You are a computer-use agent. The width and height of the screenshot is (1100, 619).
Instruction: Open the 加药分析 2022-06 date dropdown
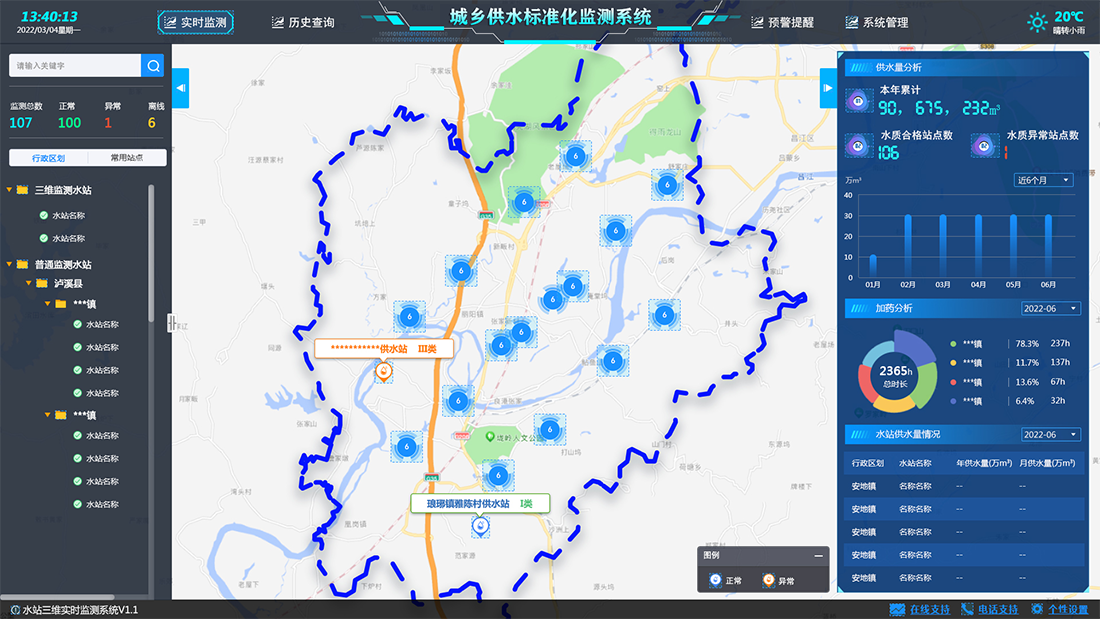point(1050,308)
